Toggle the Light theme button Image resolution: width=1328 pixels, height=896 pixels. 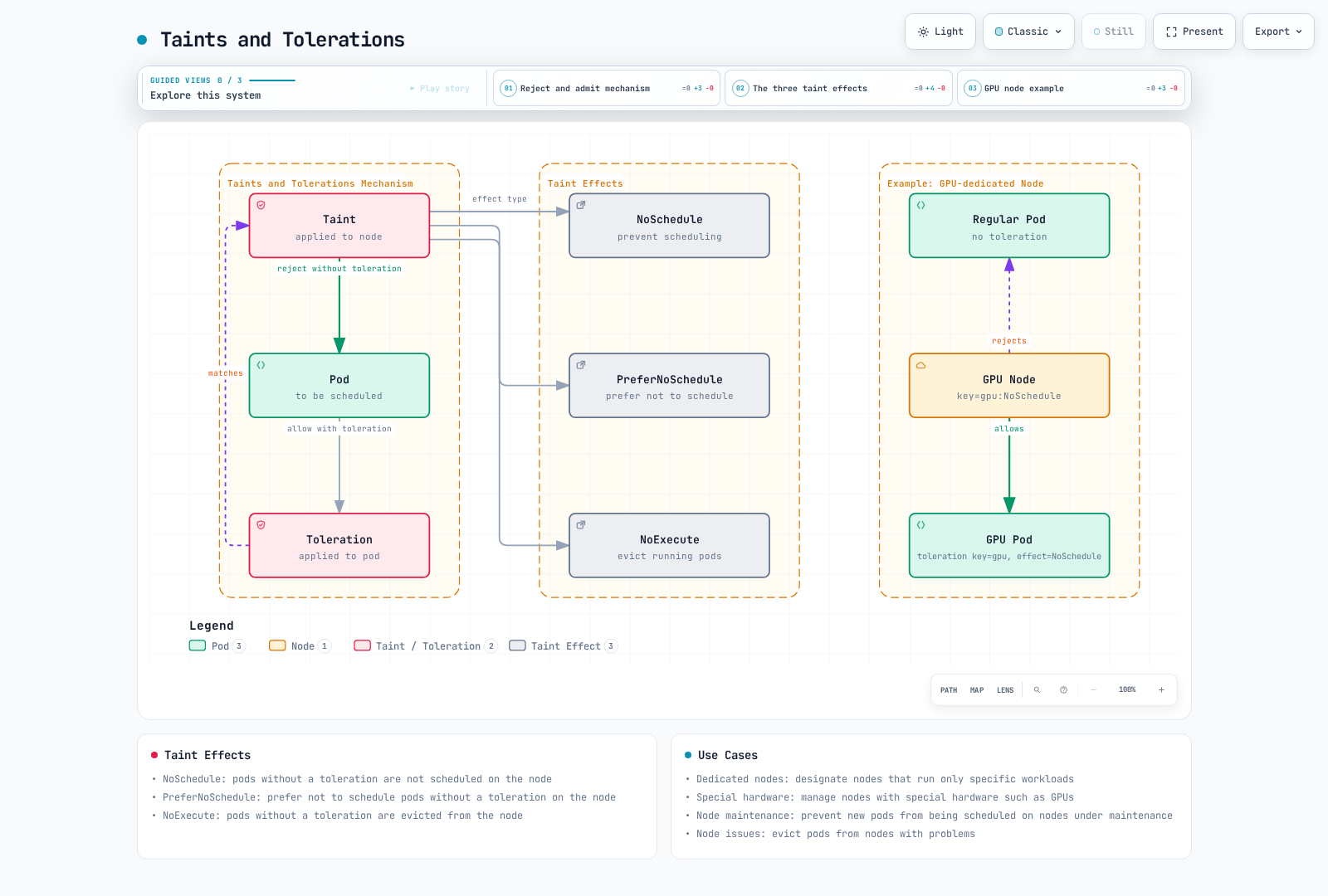click(x=940, y=32)
